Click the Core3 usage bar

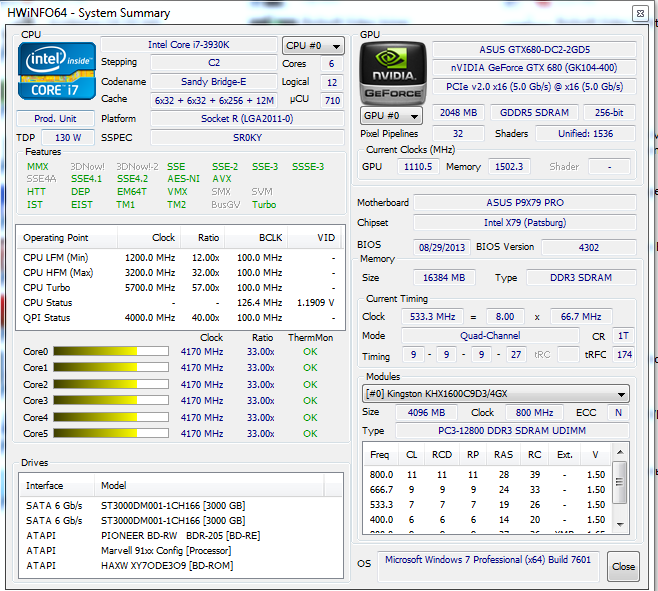111,400
